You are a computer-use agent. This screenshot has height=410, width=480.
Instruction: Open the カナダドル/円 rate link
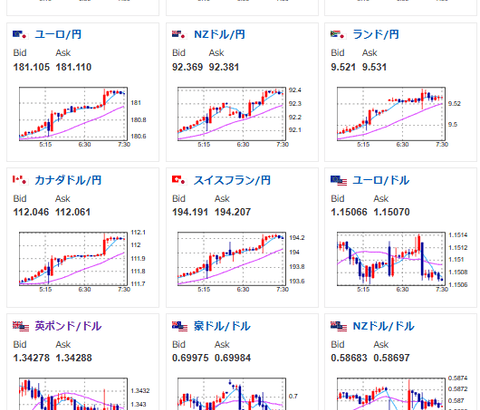(x=68, y=180)
